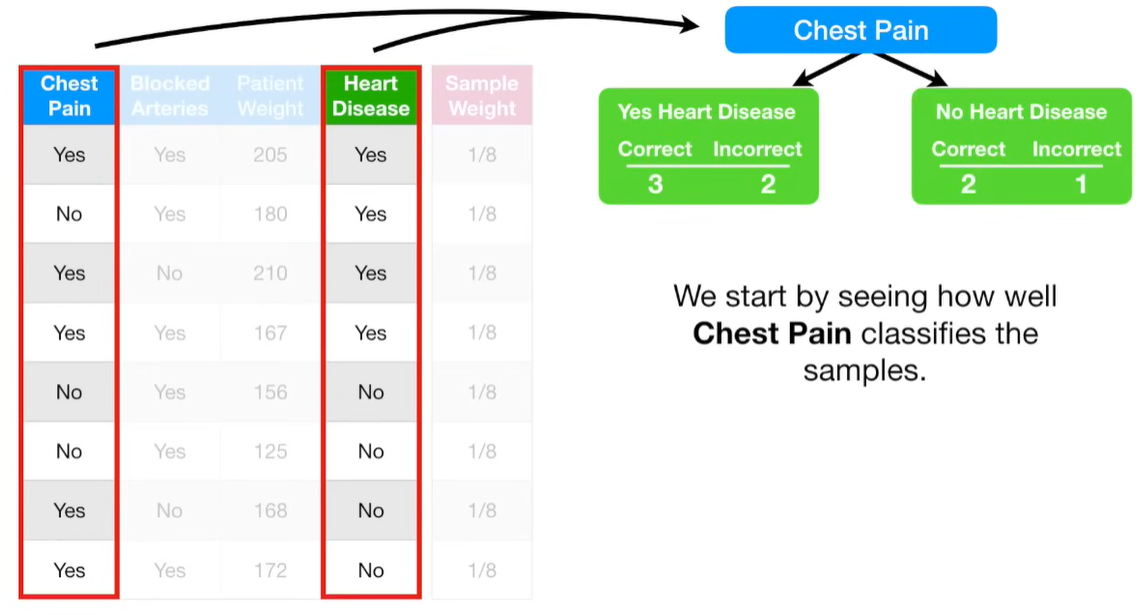The width and height of the screenshot is (1146, 615).
Task: Click the pink Sample Weight column header
Action: pyautogui.click(x=482, y=96)
